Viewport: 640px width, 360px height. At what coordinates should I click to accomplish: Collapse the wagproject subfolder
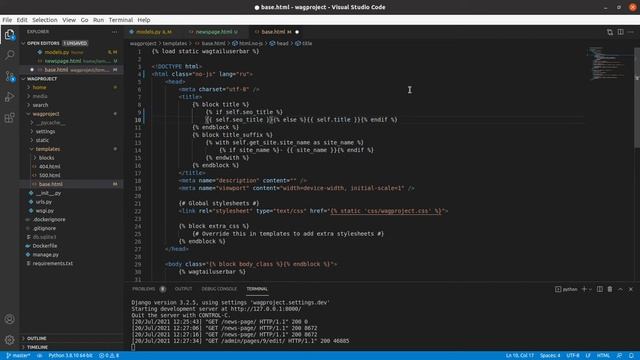pyautogui.click(x=72, y=114)
